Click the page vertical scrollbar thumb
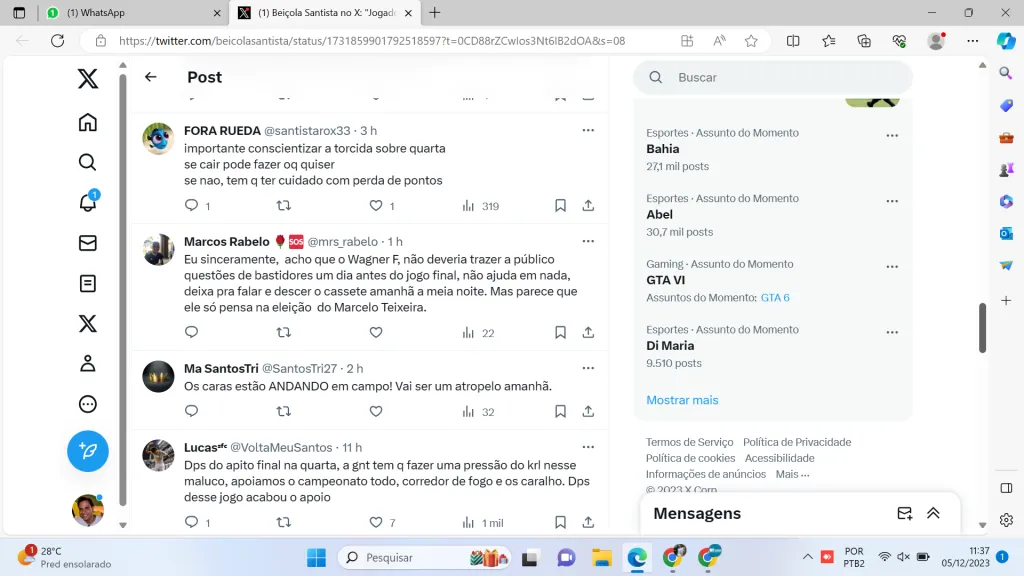This screenshot has width=1024, height=576. (x=982, y=328)
